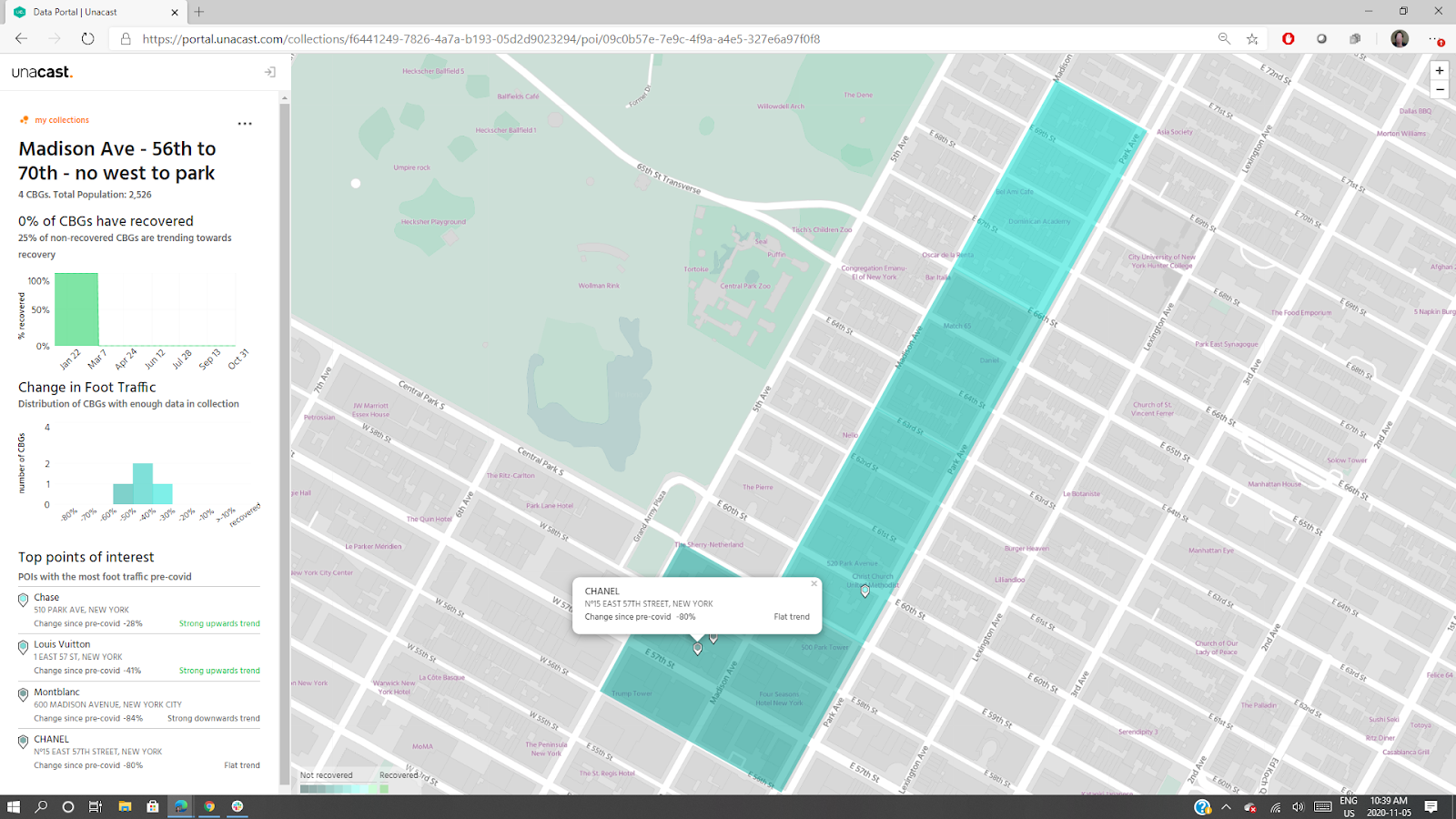The width and height of the screenshot is (1456, 819).
Task: Open Task View in the taskbar
Action: point(96,806)
